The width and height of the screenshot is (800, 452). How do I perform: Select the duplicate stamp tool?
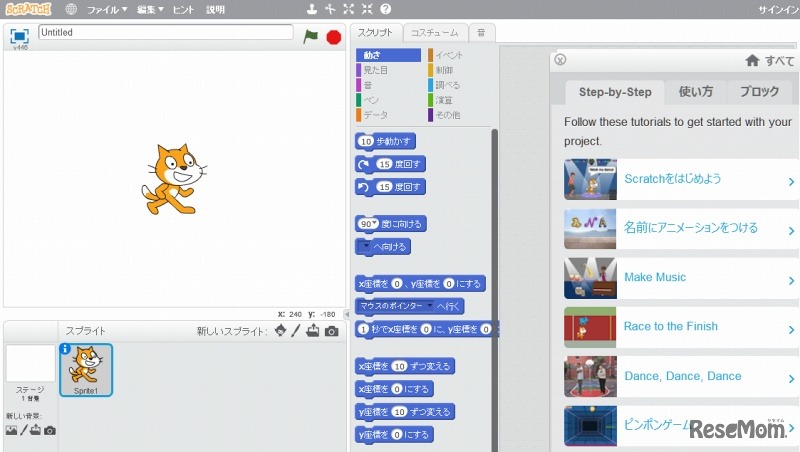click(x=311, y=9)
